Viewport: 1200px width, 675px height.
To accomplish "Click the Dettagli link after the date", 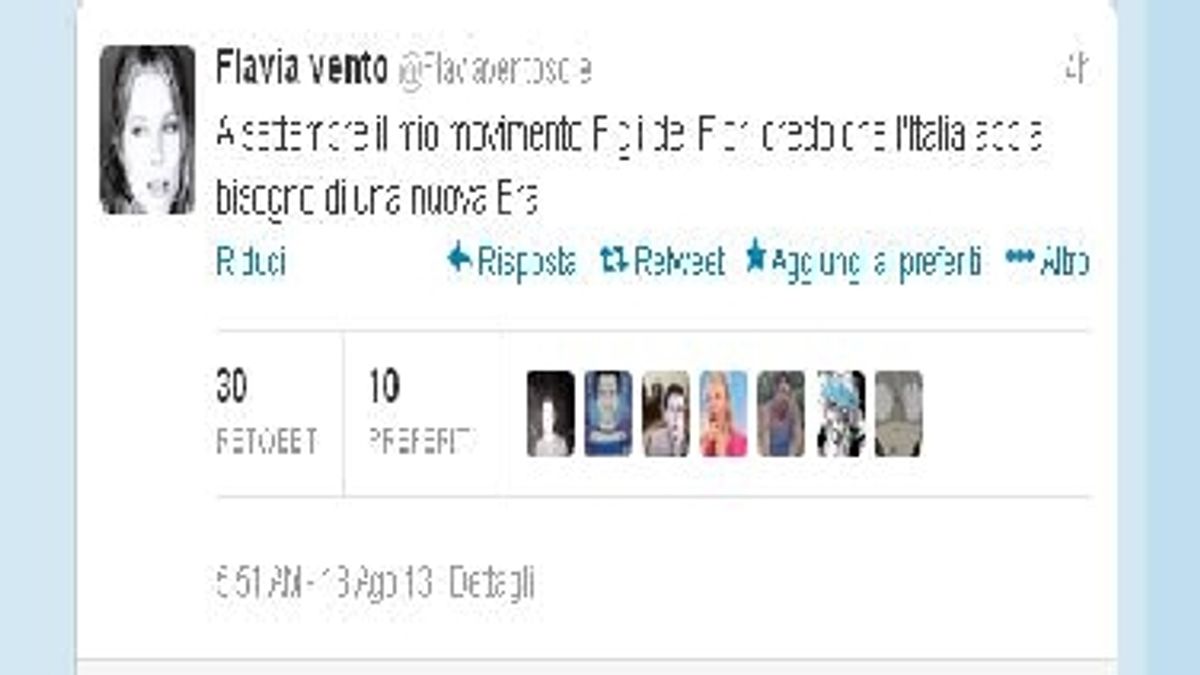I will [x=491, y=582].
